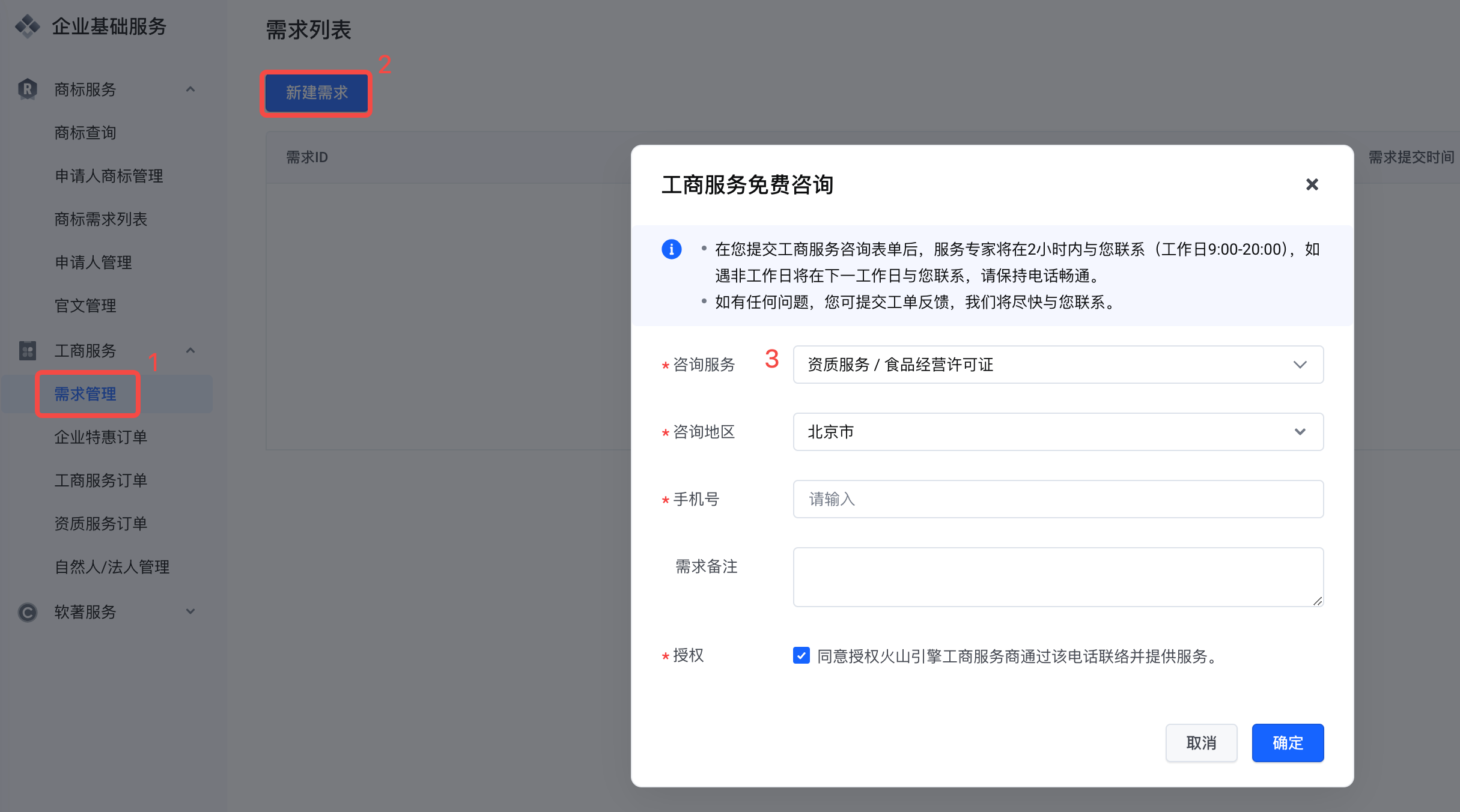Click the 商标服务 trademark R icon
Screen dimensions: 1460x812
click(27, 89)
